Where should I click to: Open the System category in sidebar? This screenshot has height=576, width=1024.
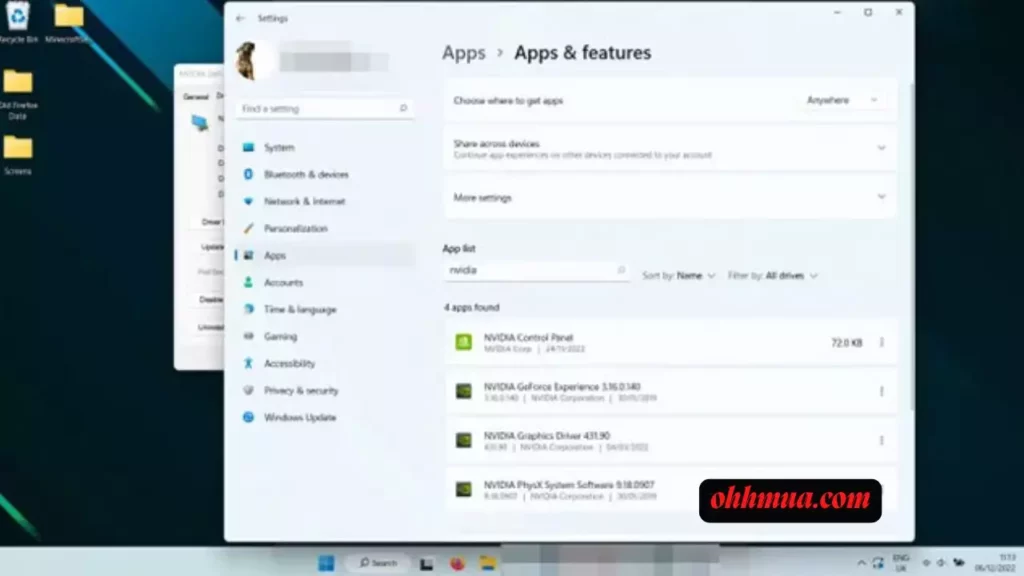pyautogui.click(x=325, y=148)
